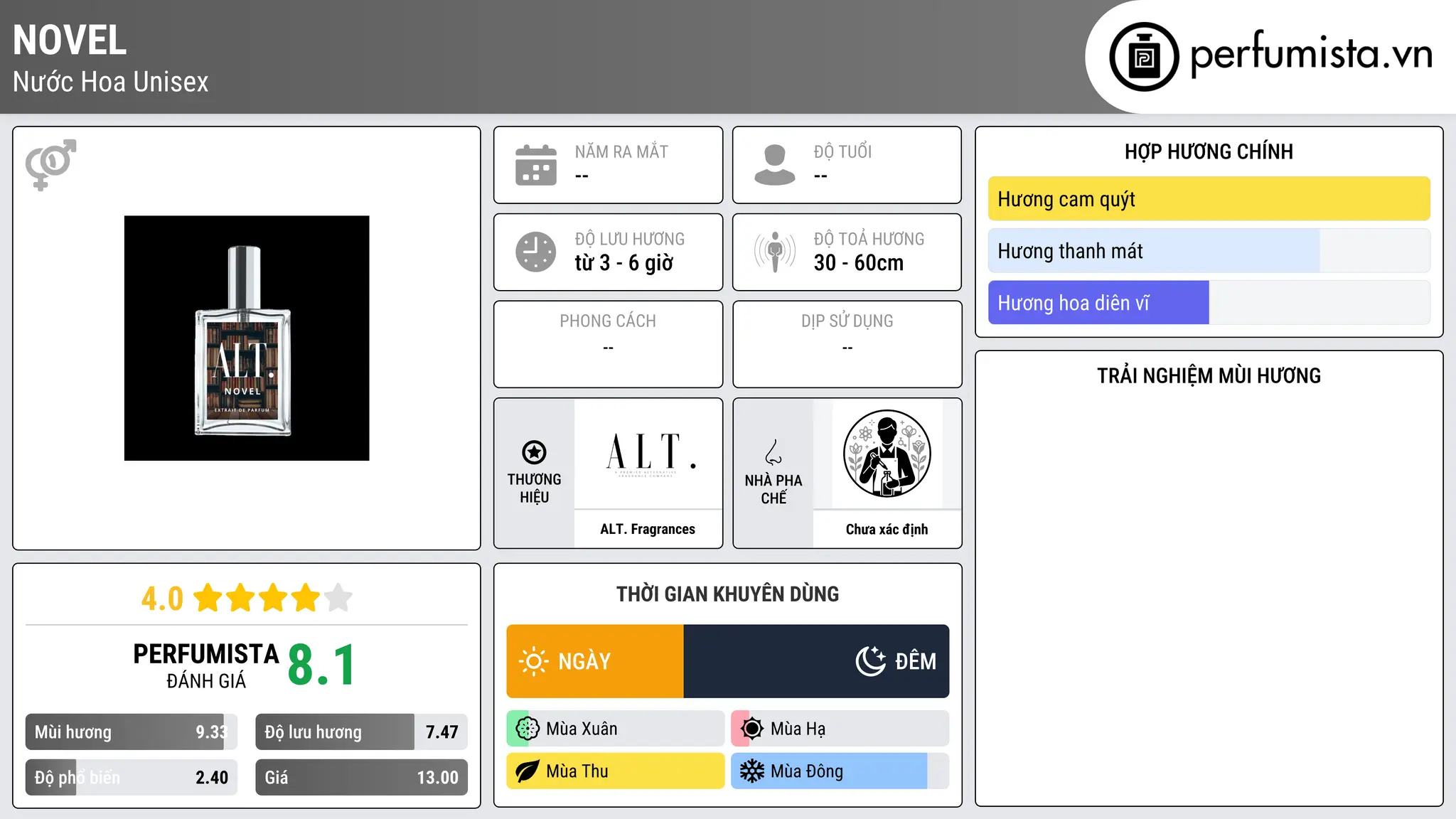Click the snowflake icon for Mùa Đông
Viewport: 1456px width, 819px height.
pyautogui.click(x=752, y=771)
